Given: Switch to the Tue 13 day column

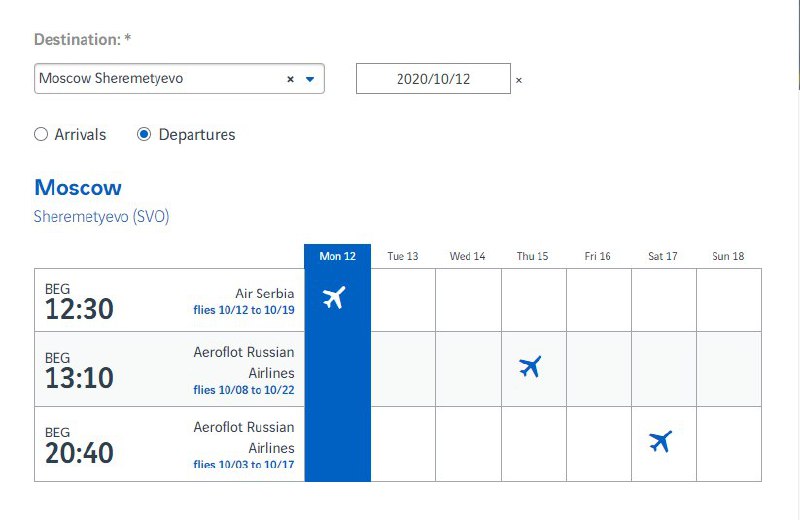Looking at the screenshot, I should tap(403, 256).
